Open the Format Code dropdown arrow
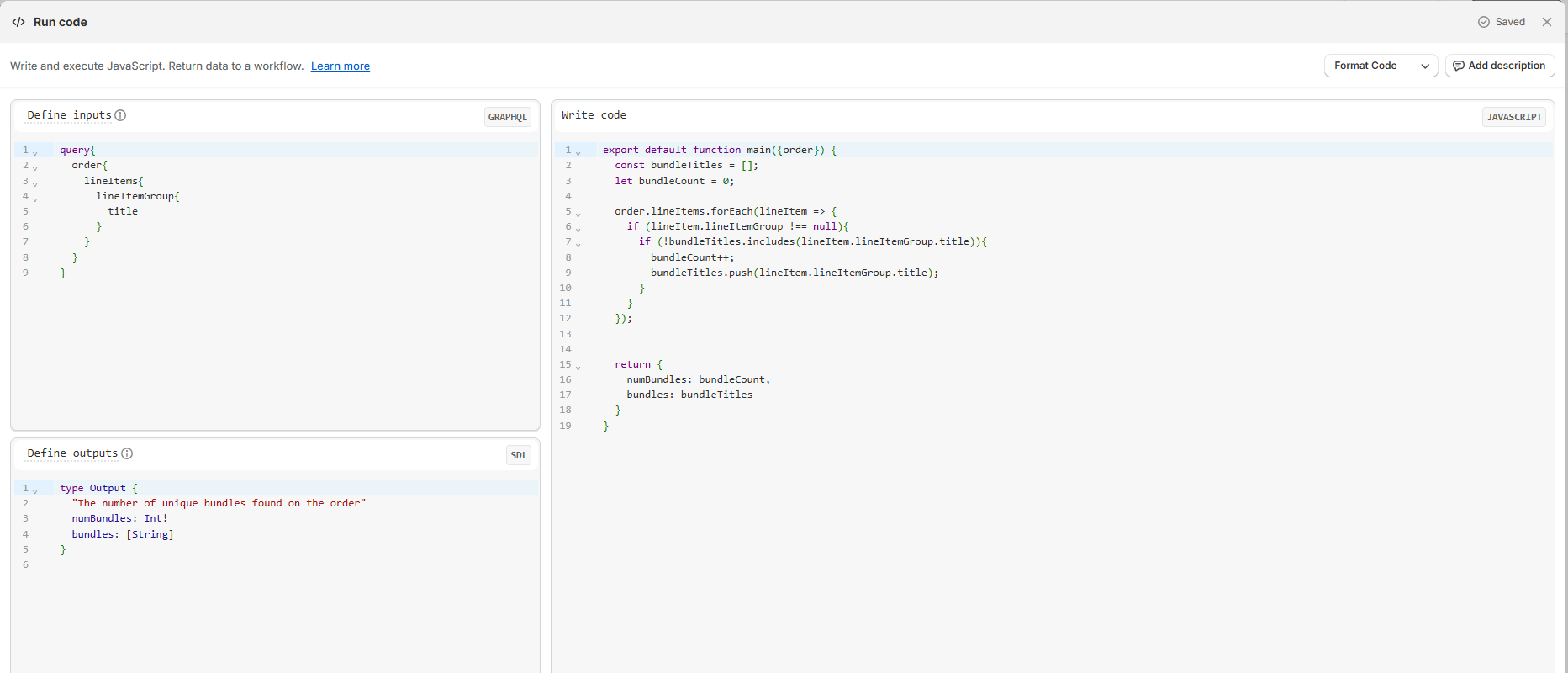Image resolution: width=1568 pixels, height=673 pixels. point(1425,66)
